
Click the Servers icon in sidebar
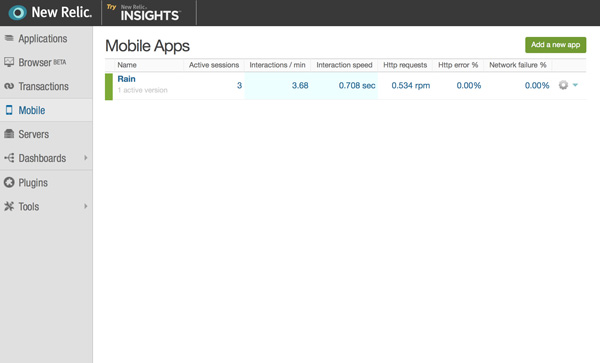point(9,134)
